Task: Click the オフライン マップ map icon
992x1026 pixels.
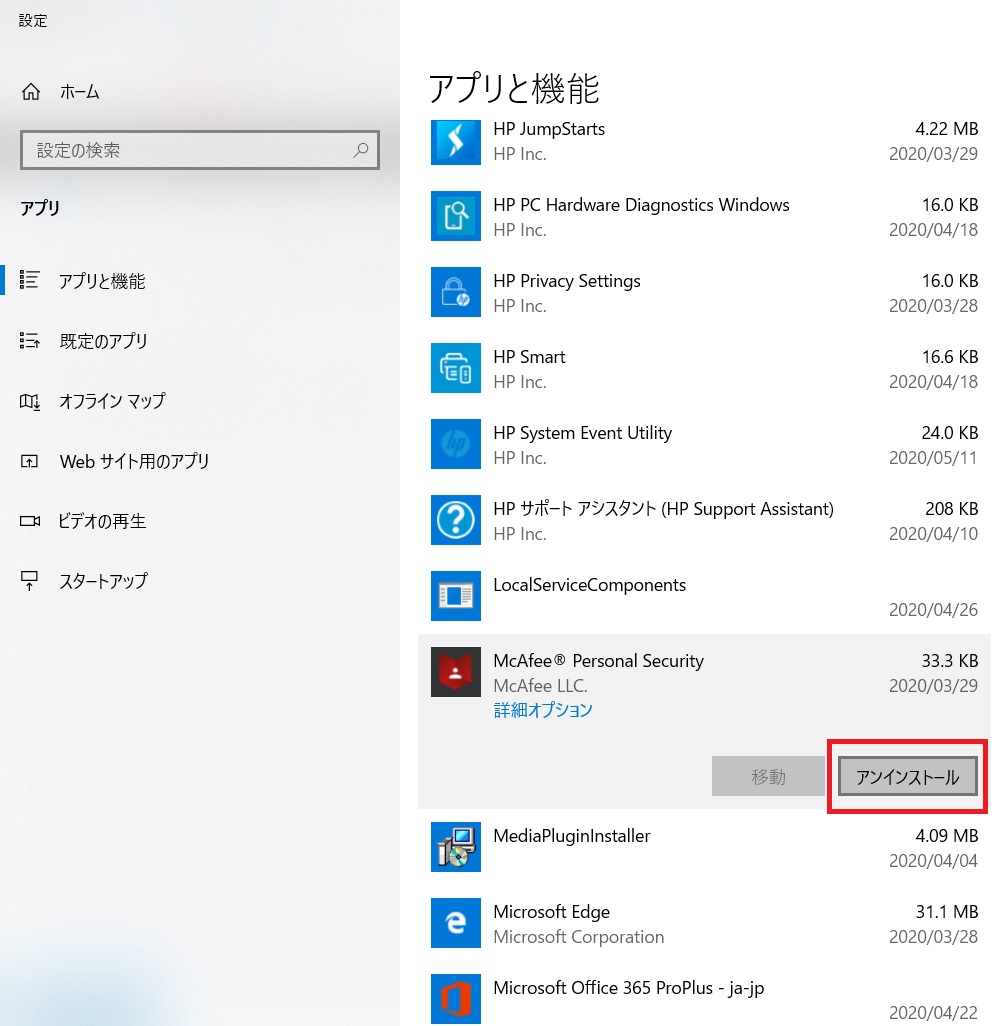Action: [29, 401]
